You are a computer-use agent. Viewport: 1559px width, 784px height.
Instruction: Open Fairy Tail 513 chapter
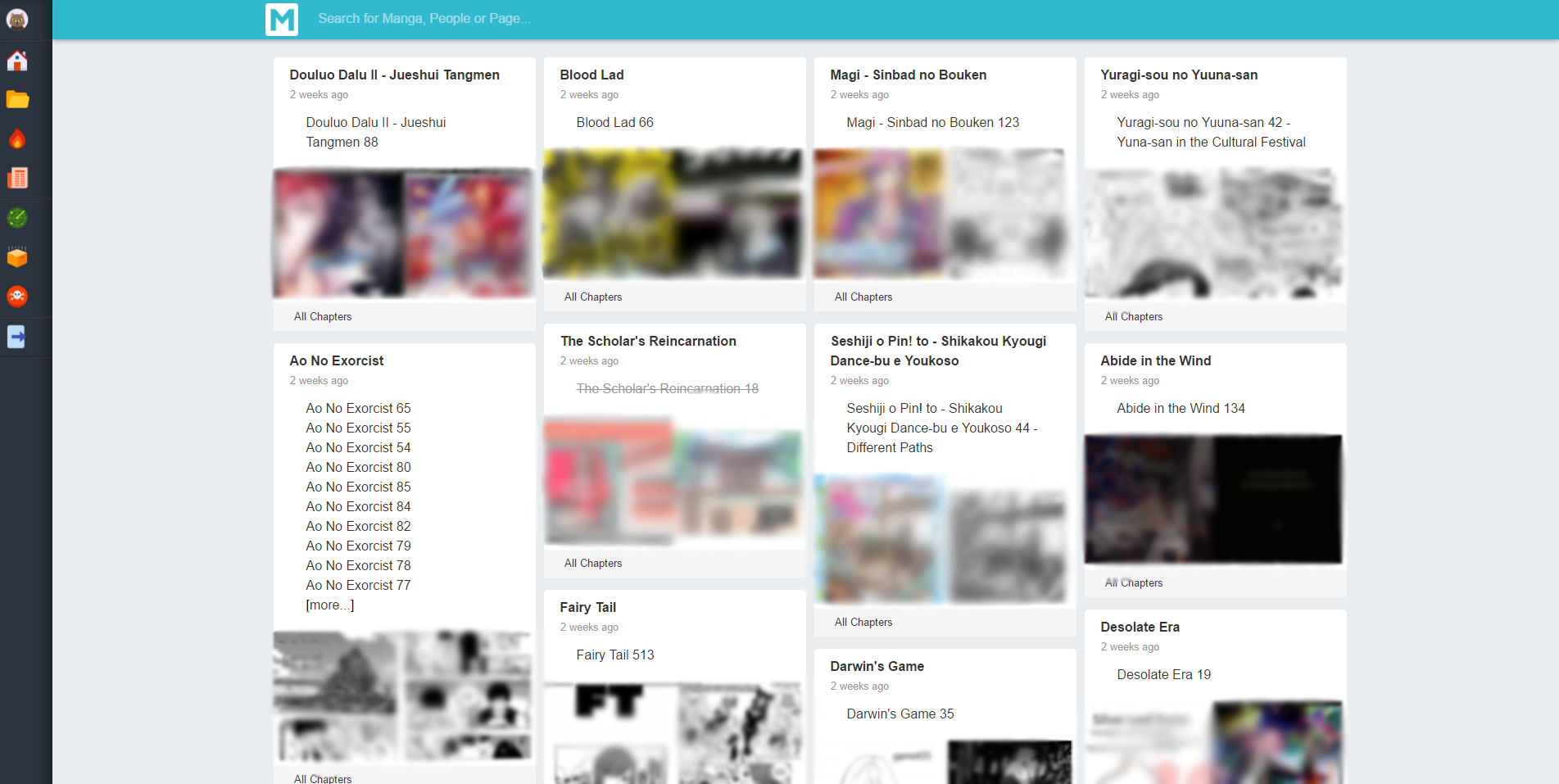[x=614, y=655]
